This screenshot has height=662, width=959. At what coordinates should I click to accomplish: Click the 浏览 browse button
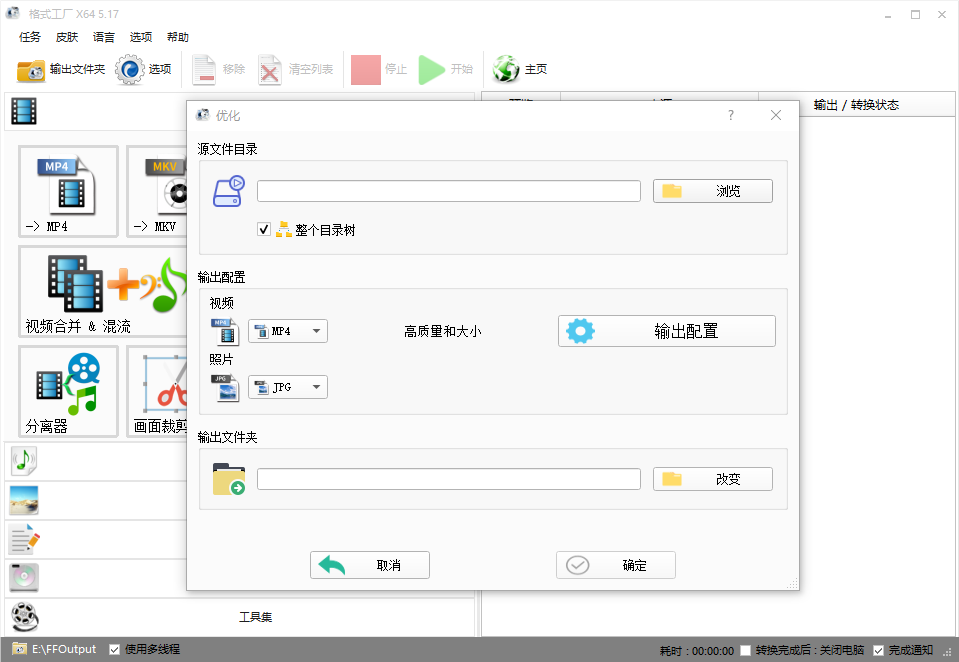coord(712,190)
